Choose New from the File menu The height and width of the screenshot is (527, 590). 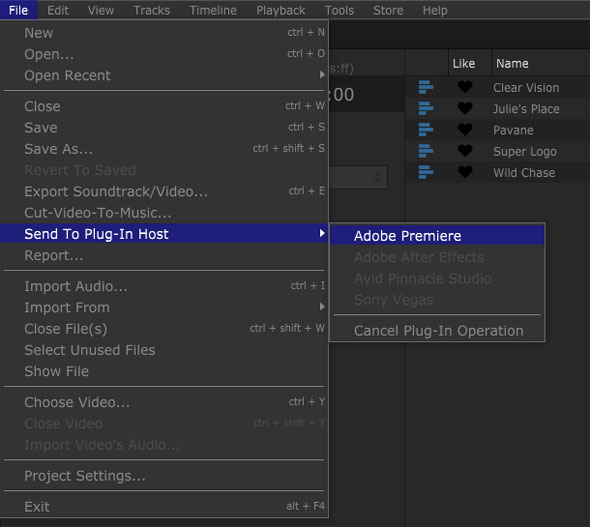tap(164, 33)
